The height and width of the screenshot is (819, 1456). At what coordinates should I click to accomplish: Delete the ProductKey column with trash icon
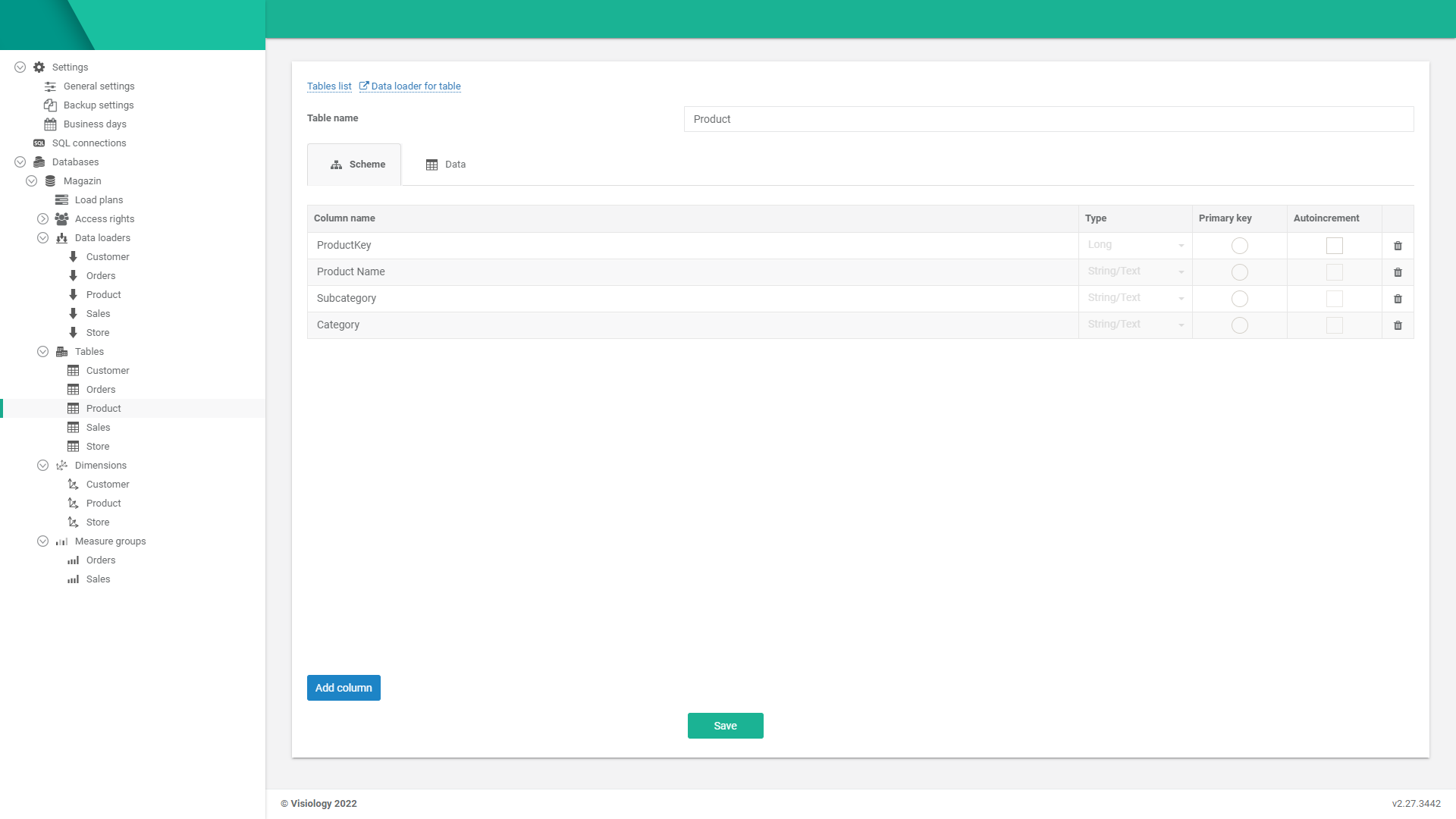(x=1398, y=246)
